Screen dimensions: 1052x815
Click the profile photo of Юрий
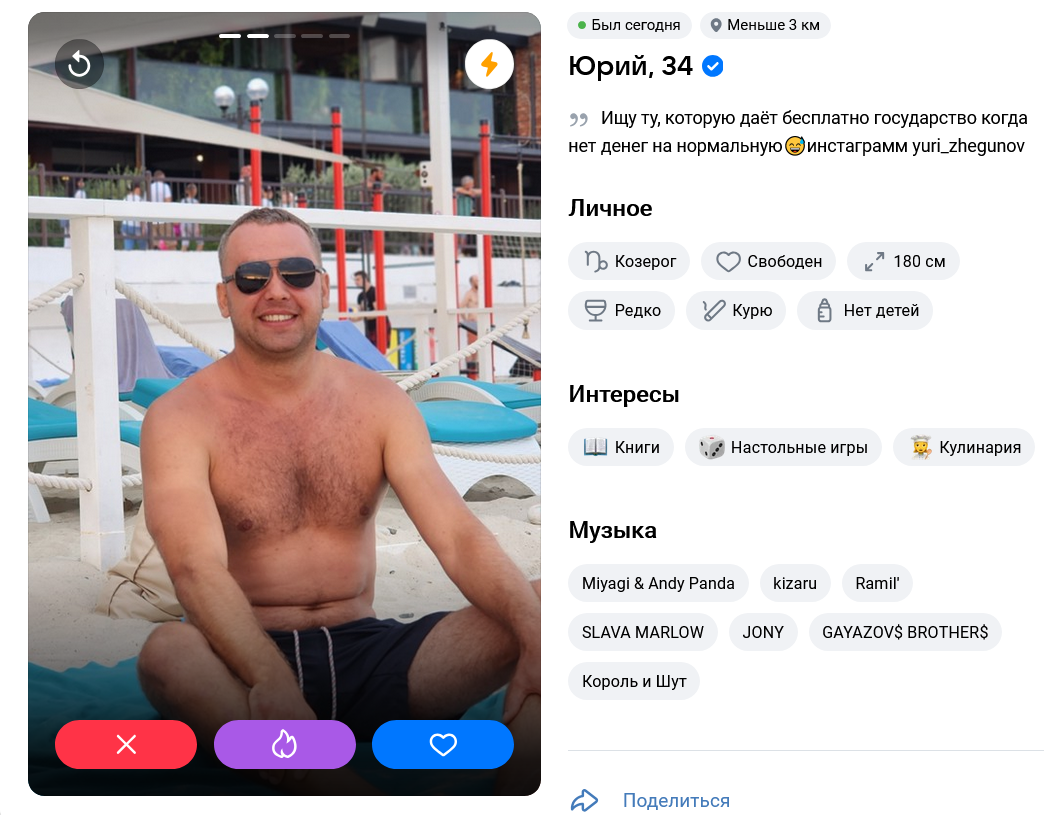pos(284,404)
